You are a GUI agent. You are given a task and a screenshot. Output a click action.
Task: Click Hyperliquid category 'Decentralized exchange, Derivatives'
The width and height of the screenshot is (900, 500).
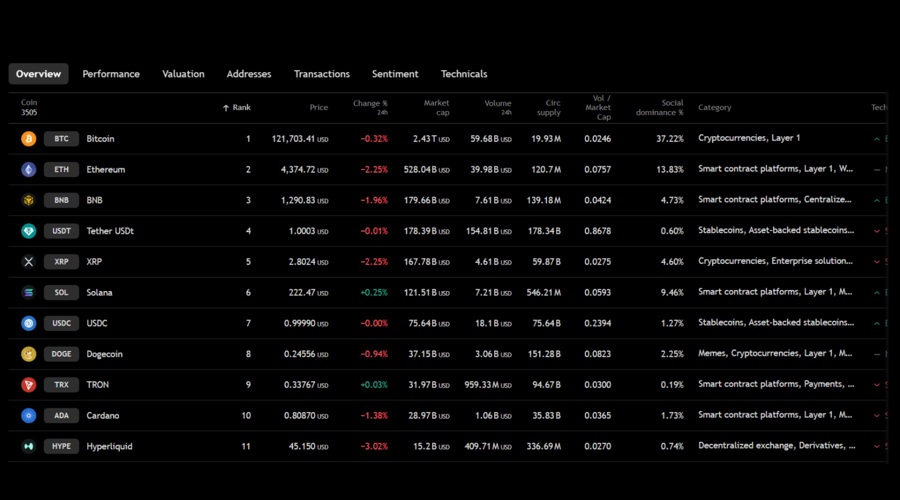pyautogui.click(x=777, y=445)
